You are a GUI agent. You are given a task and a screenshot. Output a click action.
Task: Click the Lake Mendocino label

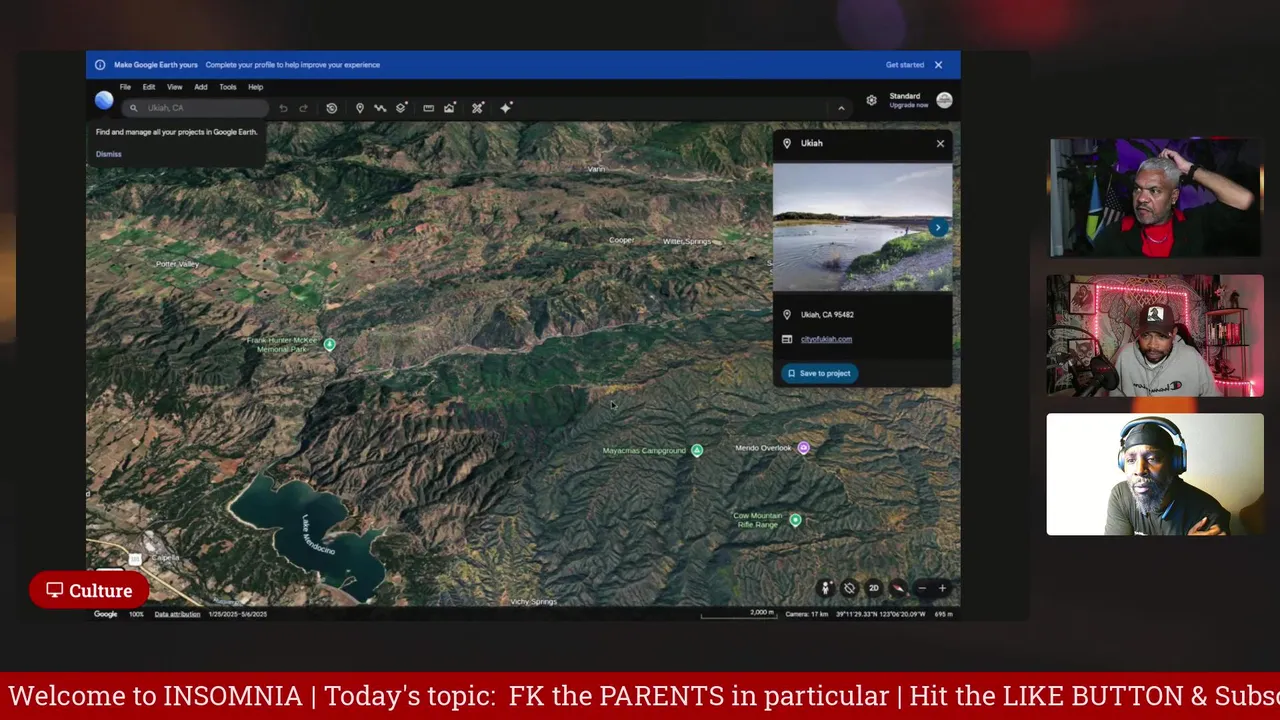point(318,535)
